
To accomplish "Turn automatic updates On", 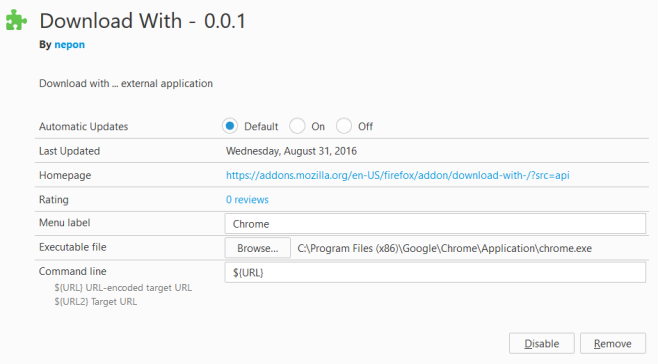I will tap(297, 126).
